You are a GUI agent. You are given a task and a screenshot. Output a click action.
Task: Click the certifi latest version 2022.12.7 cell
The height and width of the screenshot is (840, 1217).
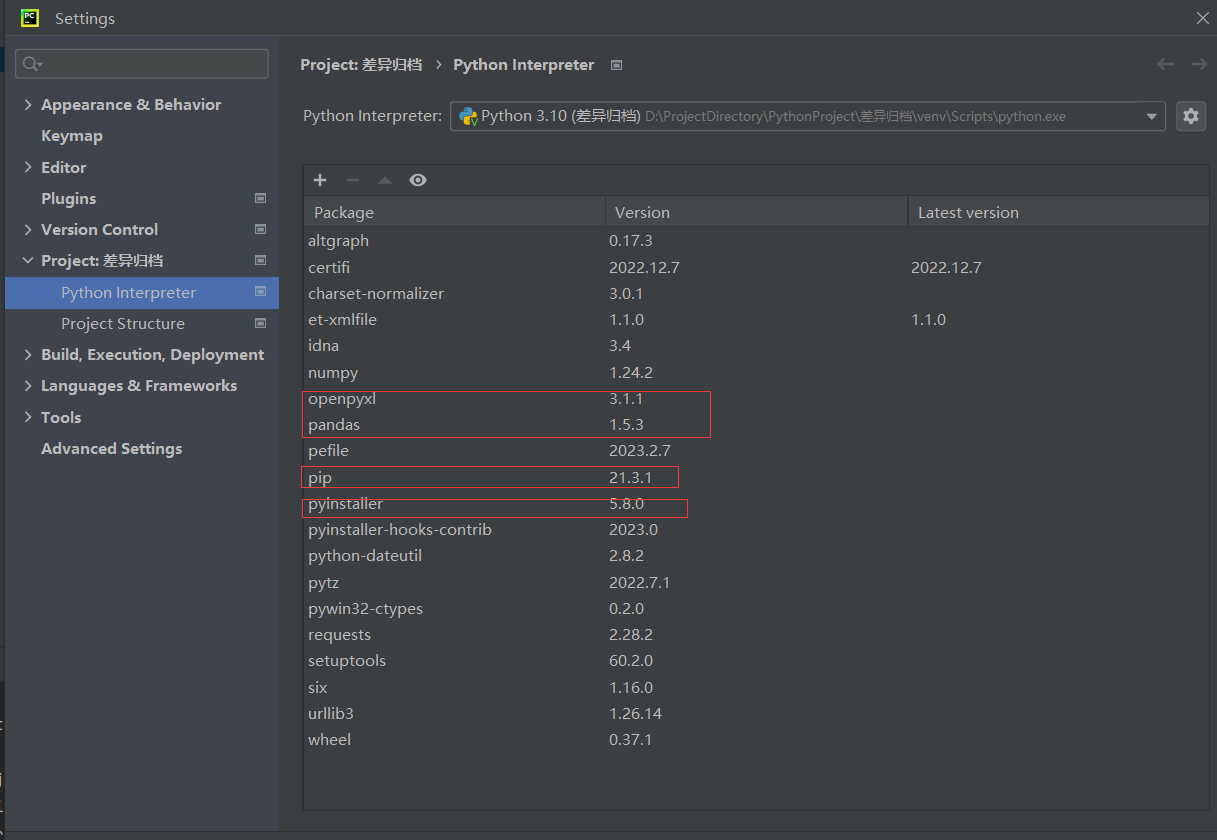tap(946, 267)
